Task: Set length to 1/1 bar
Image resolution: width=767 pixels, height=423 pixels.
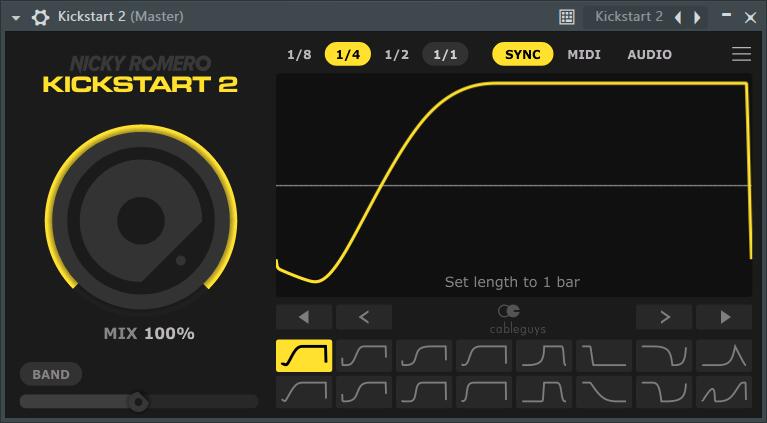Action: (445, 54)
